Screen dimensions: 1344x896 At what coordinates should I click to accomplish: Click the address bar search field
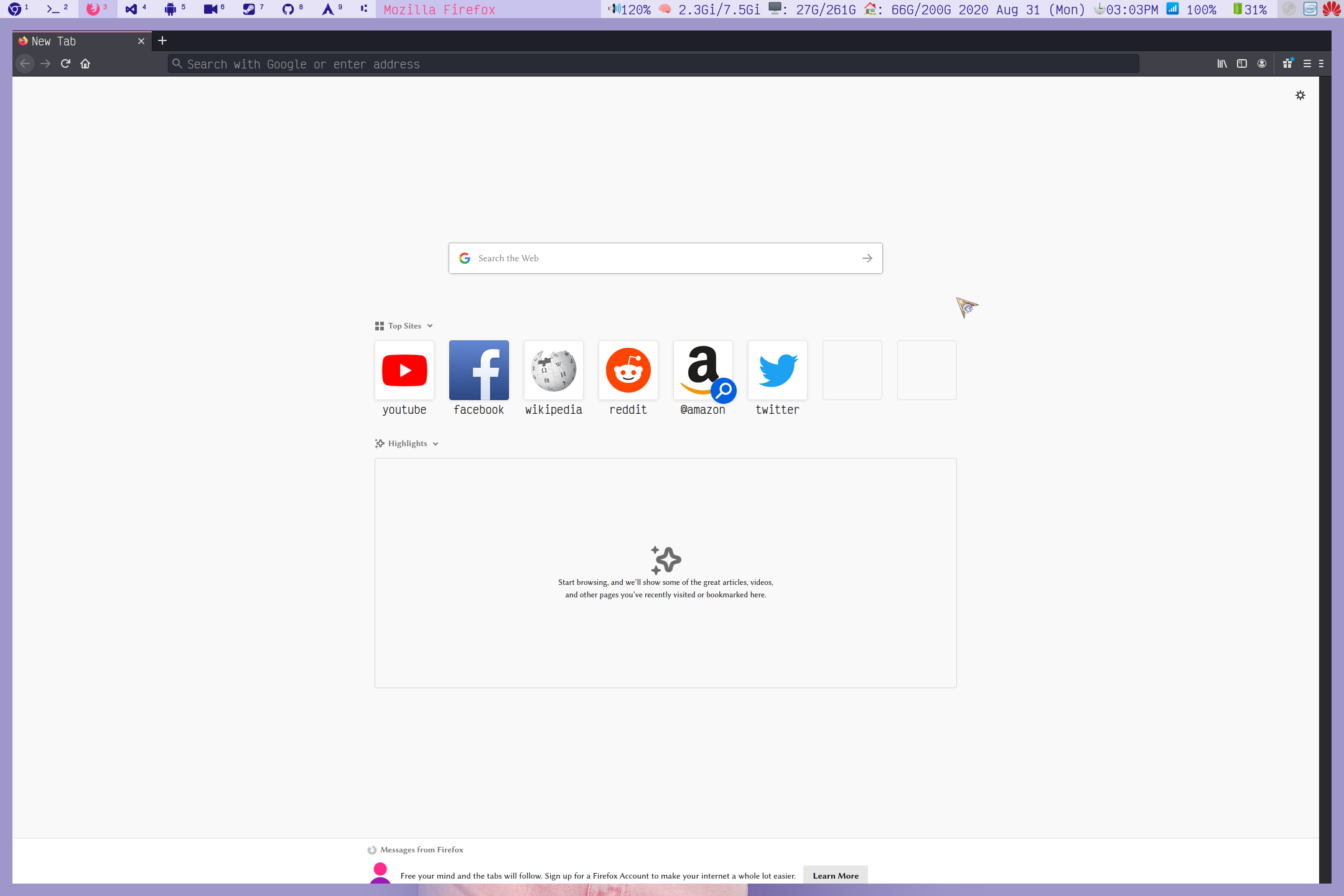click(x=653, y=63)
